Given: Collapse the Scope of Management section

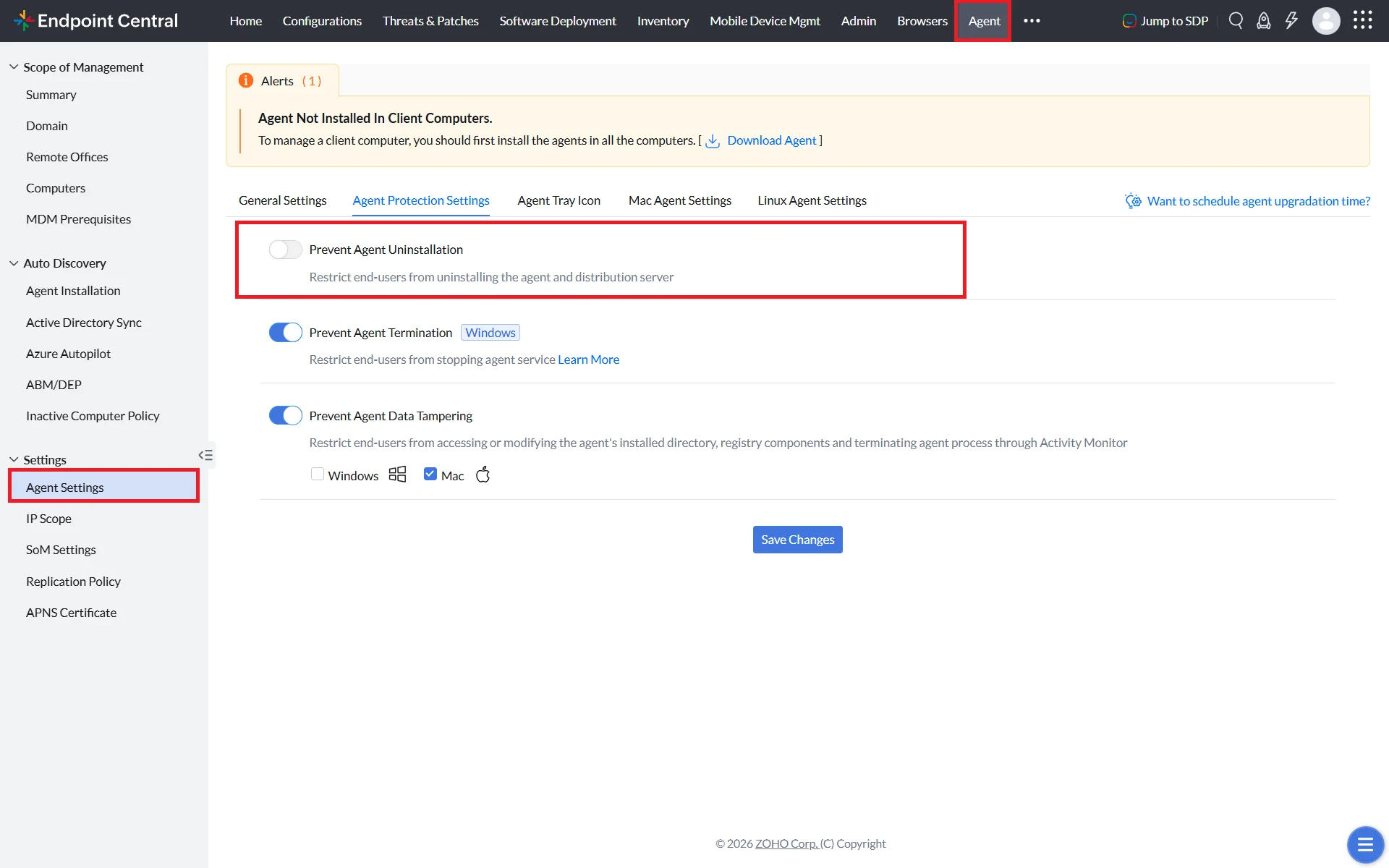Looking at the screenshot, I should (x=13, y=67).
